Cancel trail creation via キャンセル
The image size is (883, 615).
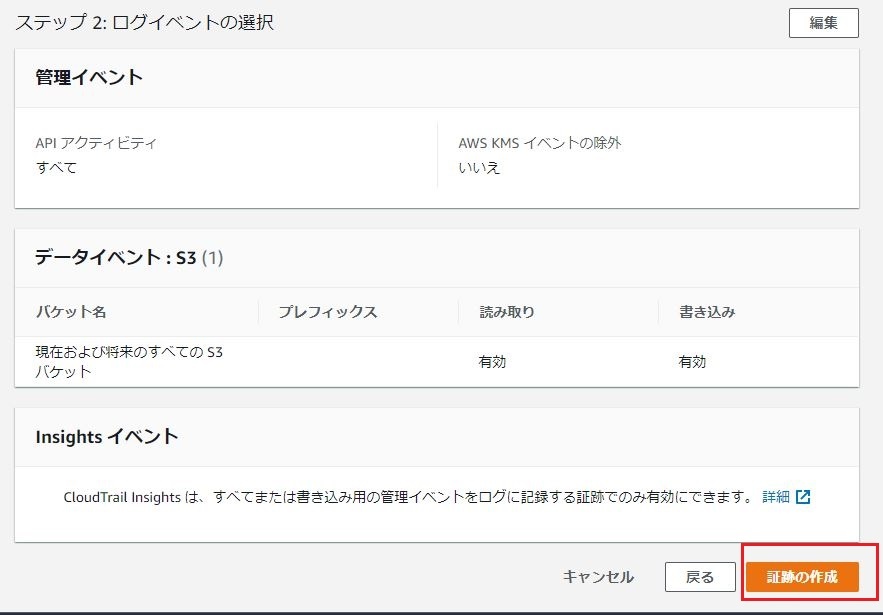(x=598, y=577)
